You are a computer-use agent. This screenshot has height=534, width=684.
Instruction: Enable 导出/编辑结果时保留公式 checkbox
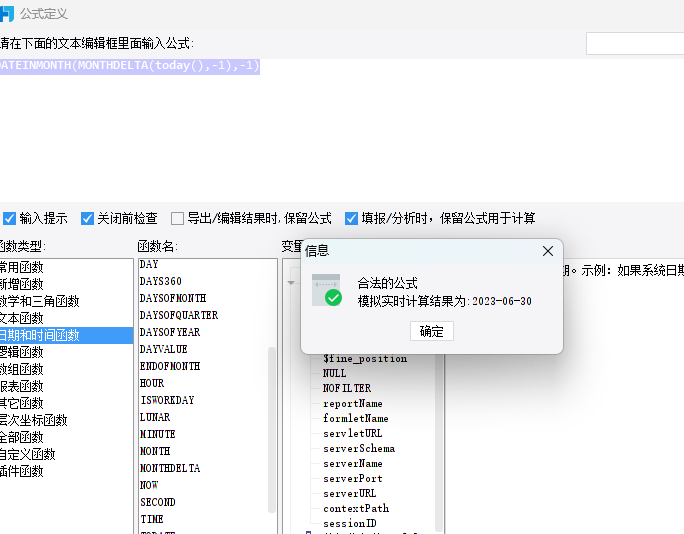pyautogui.click(x=177, y=218)
